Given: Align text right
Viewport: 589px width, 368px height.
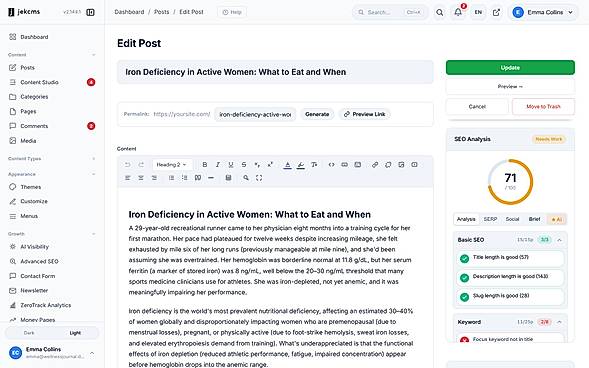Looking at the screenshot, I should tap(154, 178).
